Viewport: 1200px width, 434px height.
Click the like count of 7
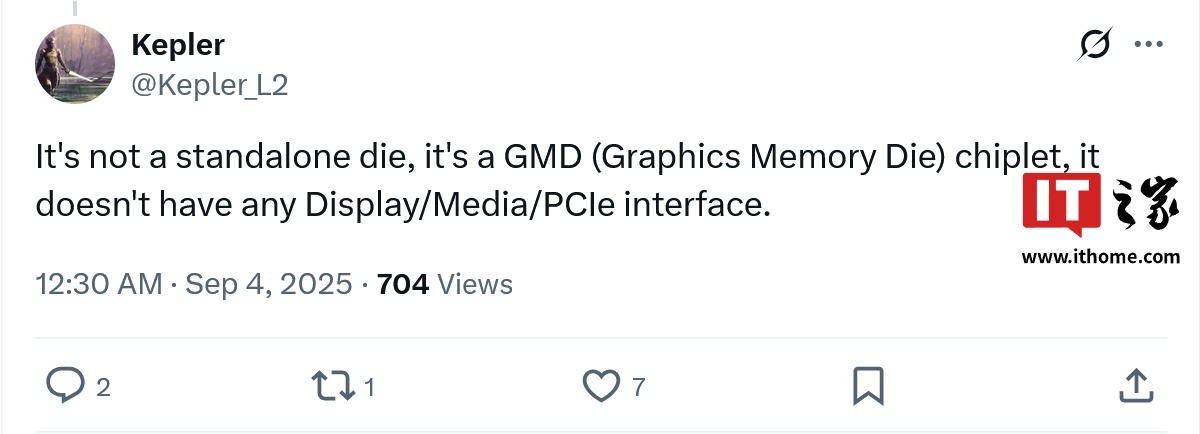[638, 386]
